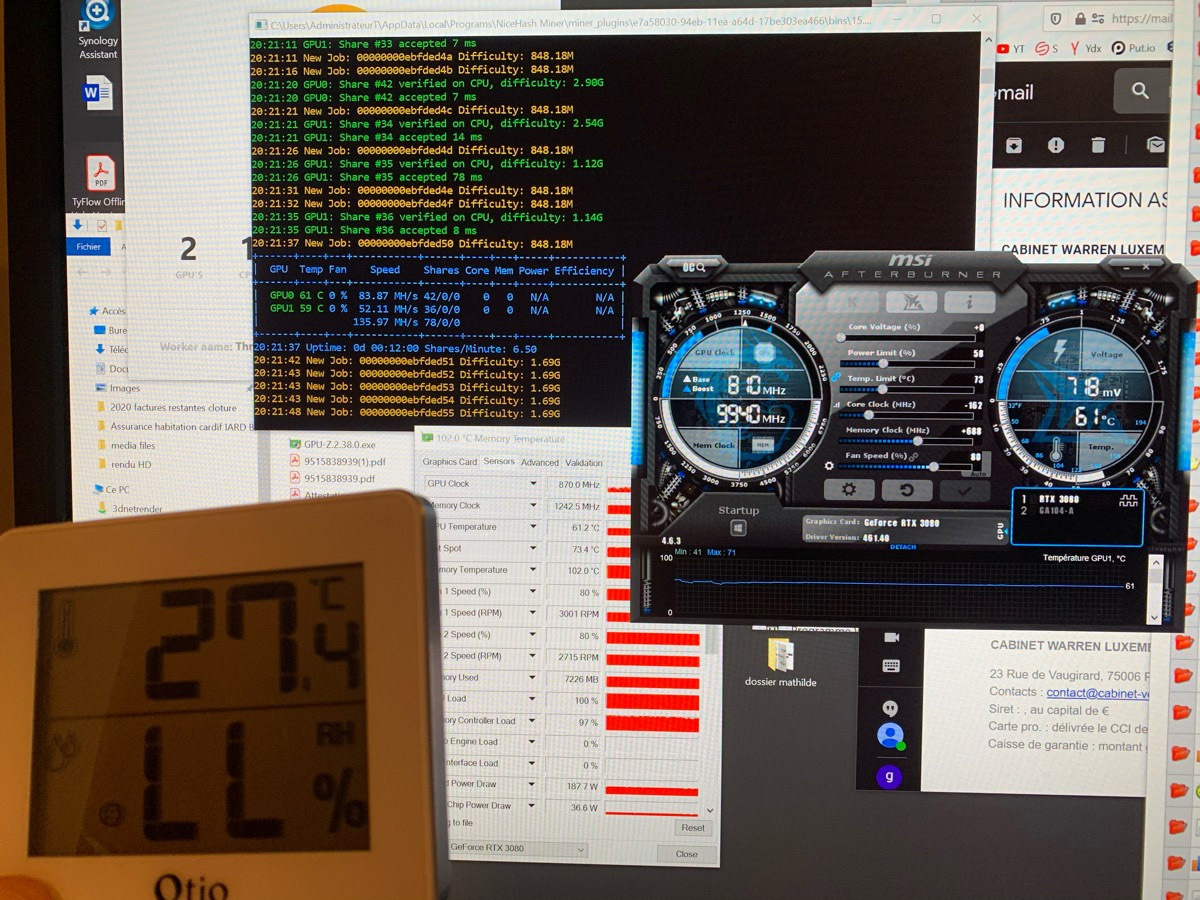Click the down arrow on GPU-Z sensors scrollbar

click(711, 810)
